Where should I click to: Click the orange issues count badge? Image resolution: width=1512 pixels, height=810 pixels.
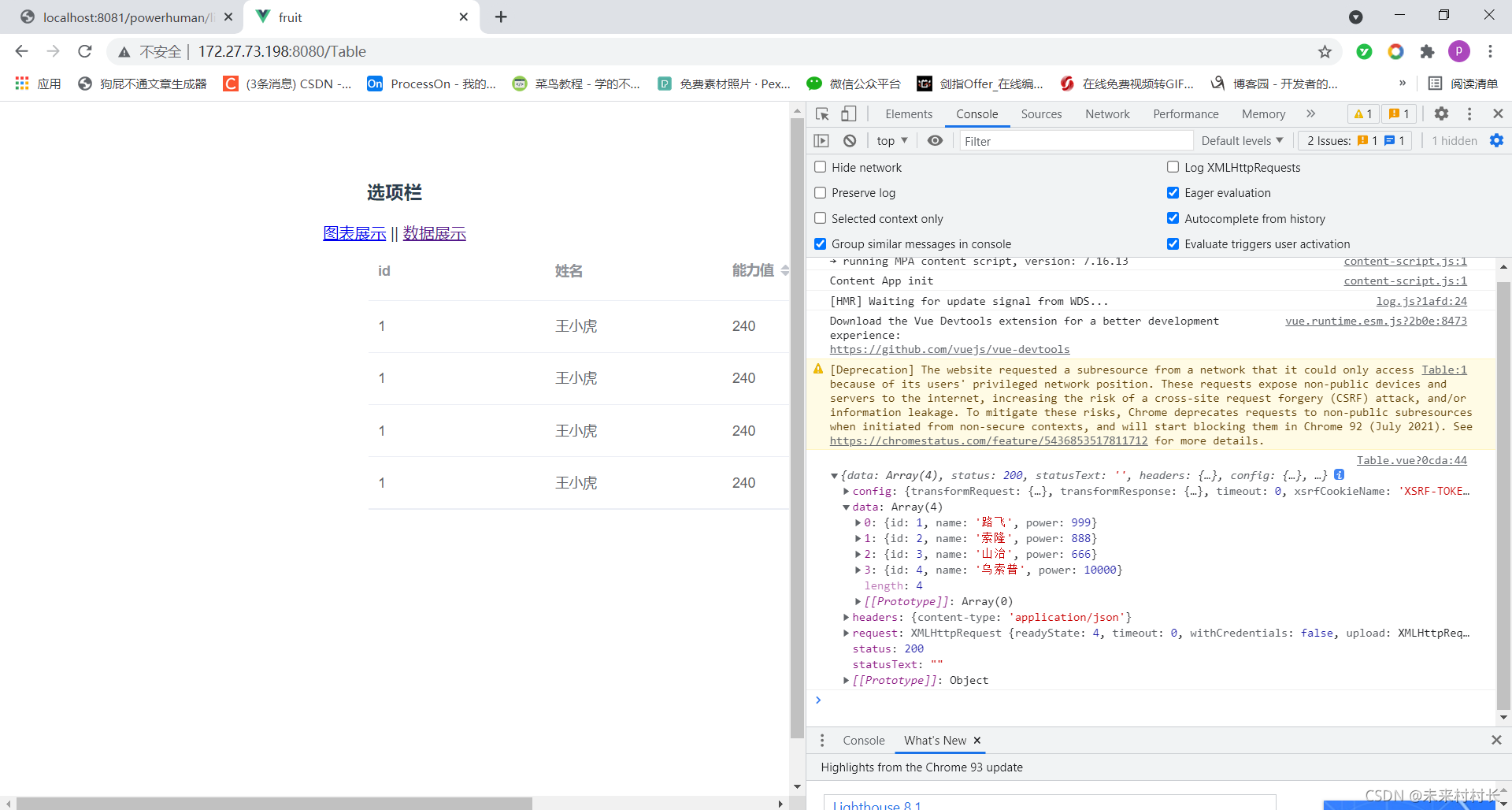(x=1399, y=114)
